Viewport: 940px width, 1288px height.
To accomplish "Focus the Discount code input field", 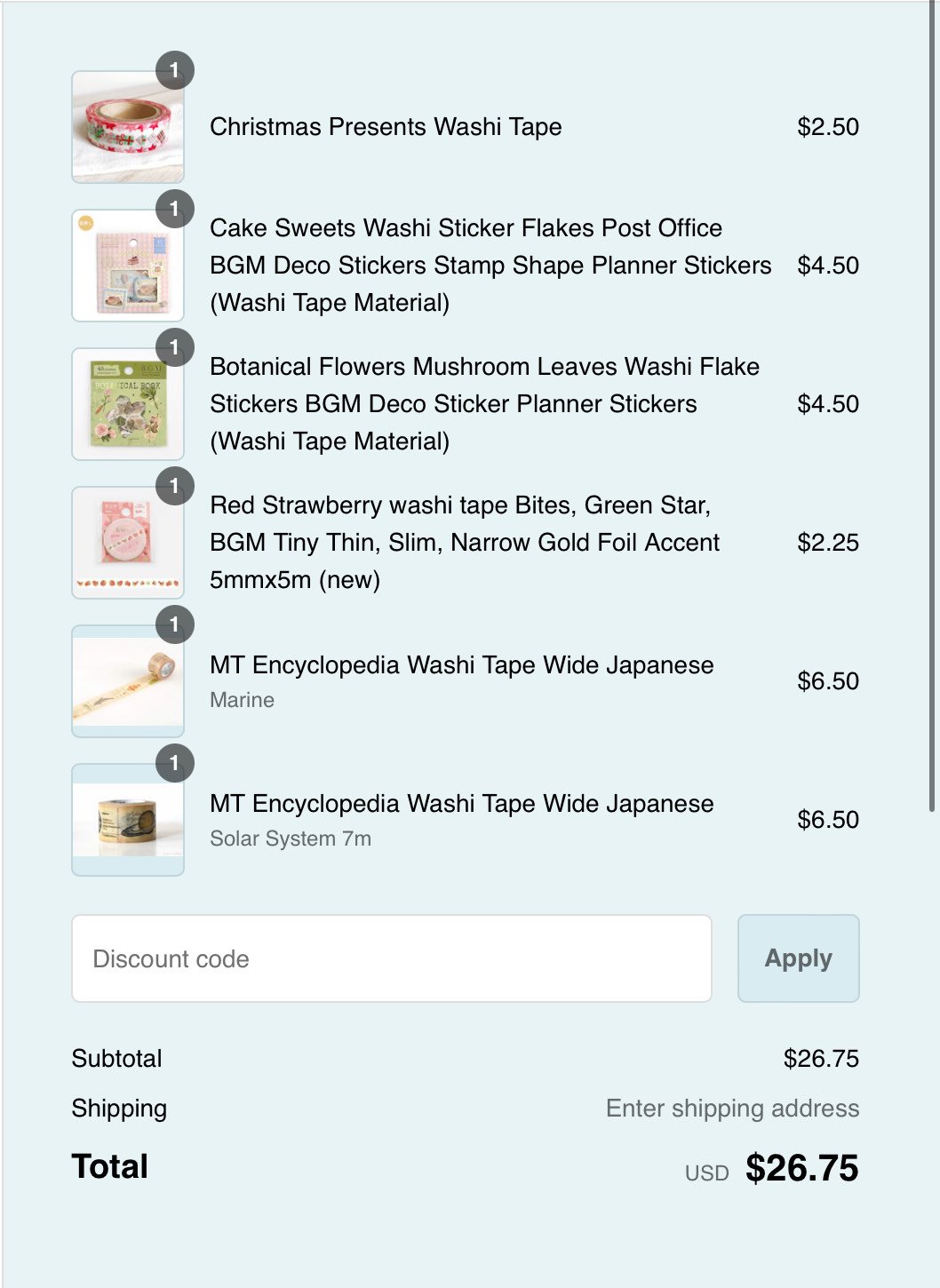I will pos(391,958).
